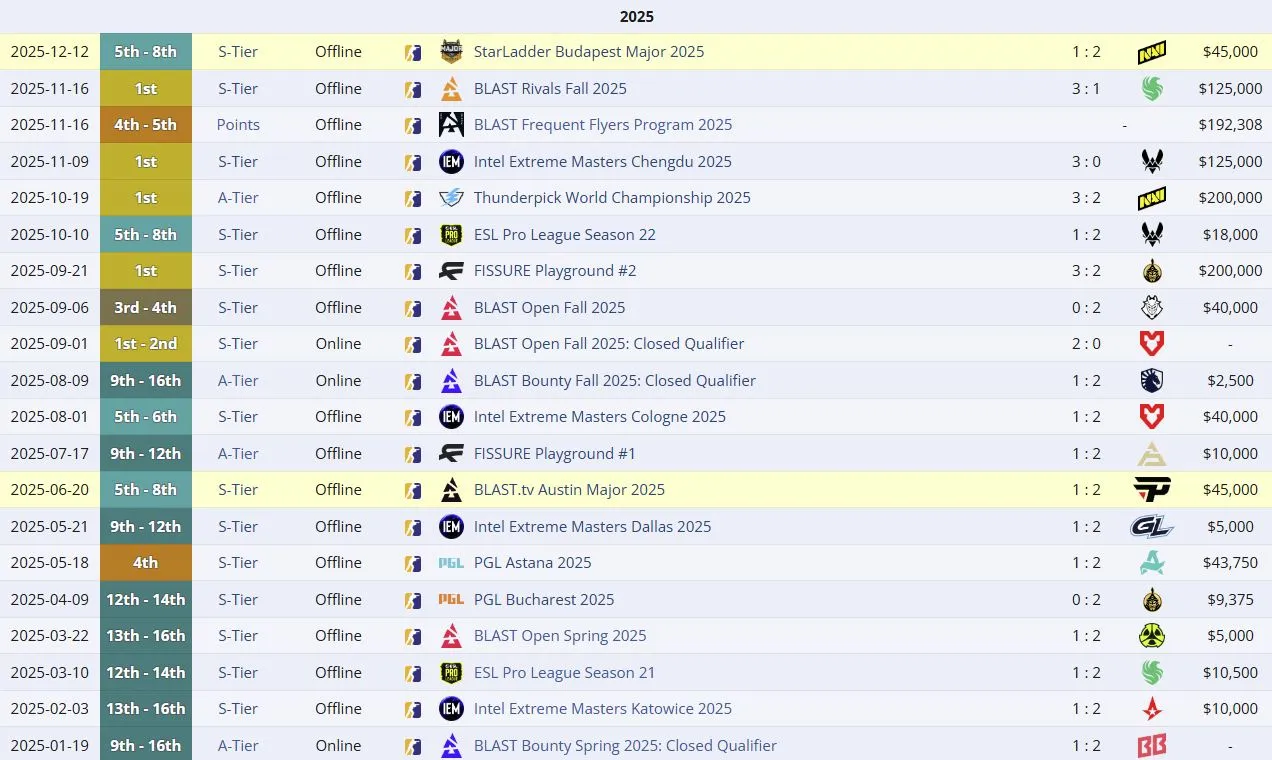Select the $192,308 prize value
This screenshot has width=1272, height=760.
(1230, 125)
